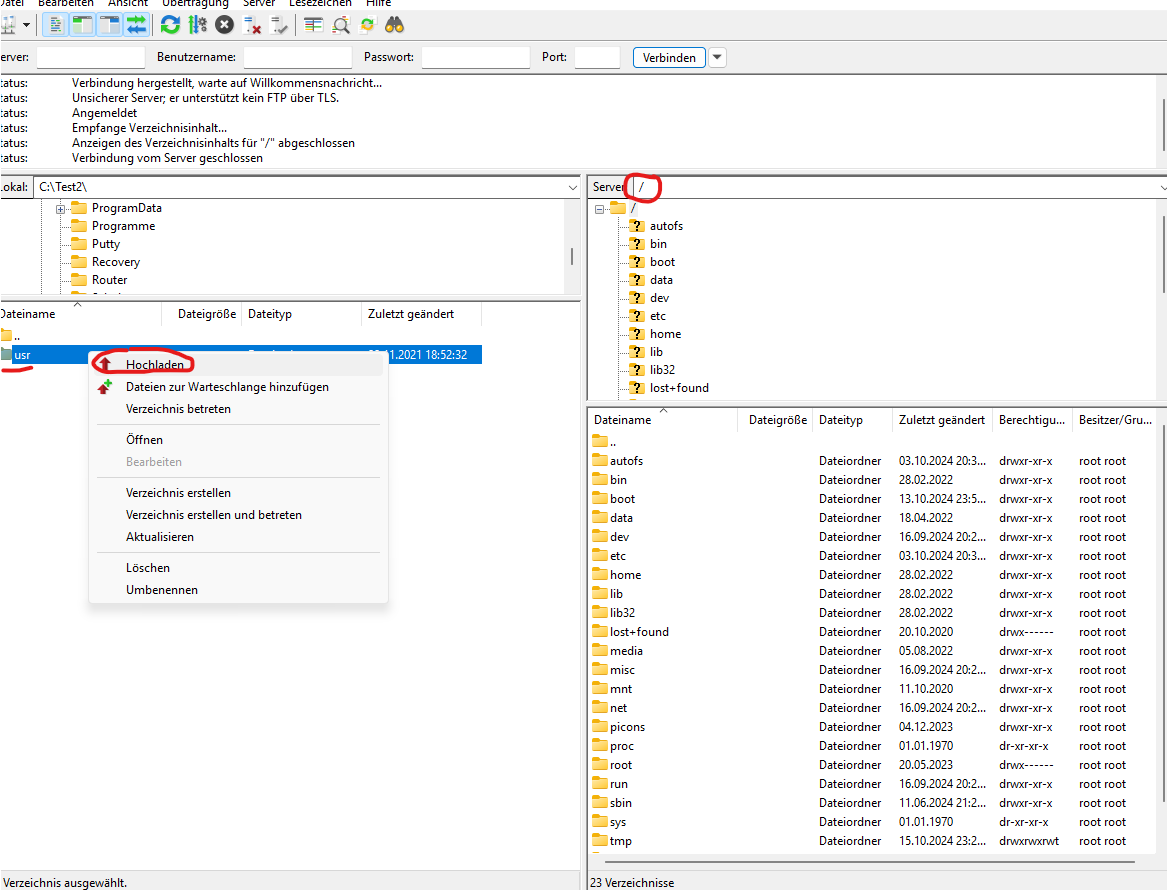Image resolution: width=1167 pixels, height=890 pixels.
Task: Click the magnifying glass toolbar icon
Action: click(x=341, y=25)
